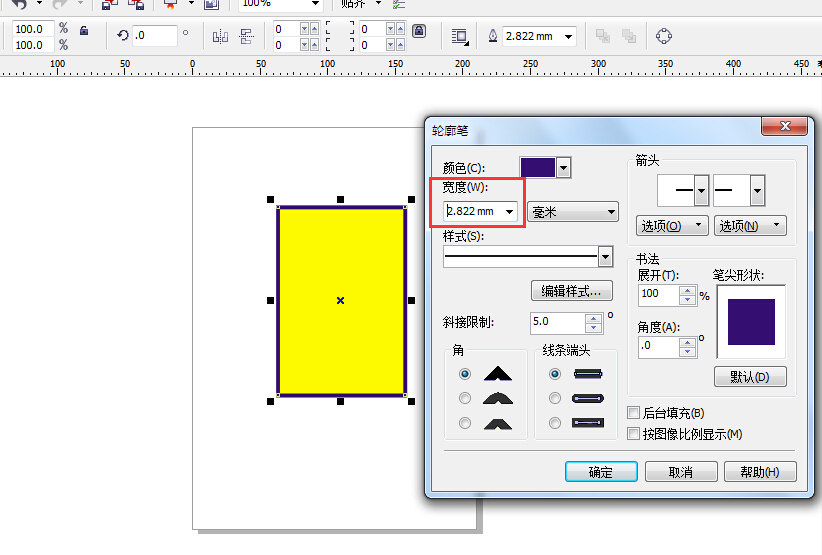Click the 默认(D) button

click(750, 377)
